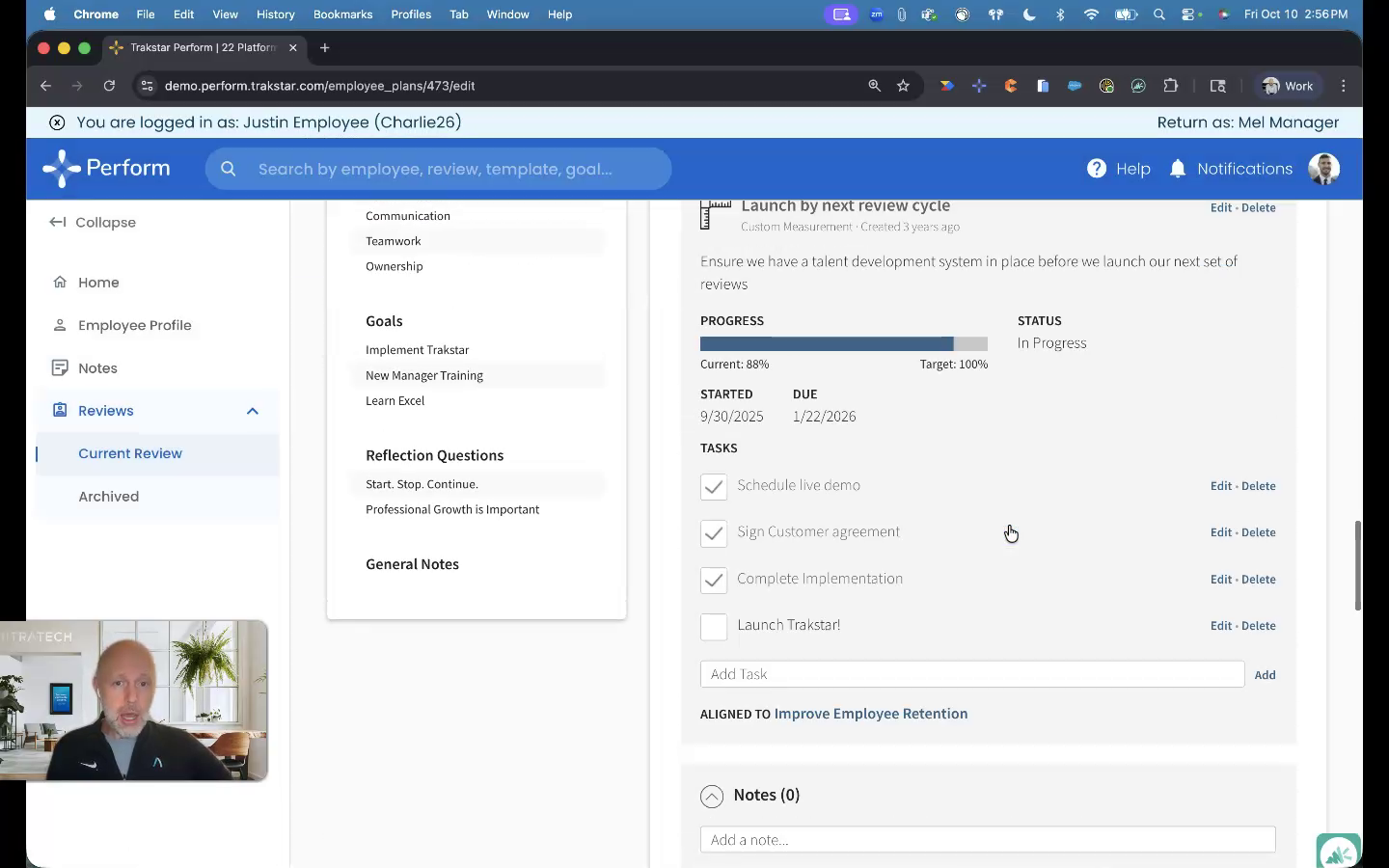Open the user avatar in the Perform header

click(x=1324, y=169)
